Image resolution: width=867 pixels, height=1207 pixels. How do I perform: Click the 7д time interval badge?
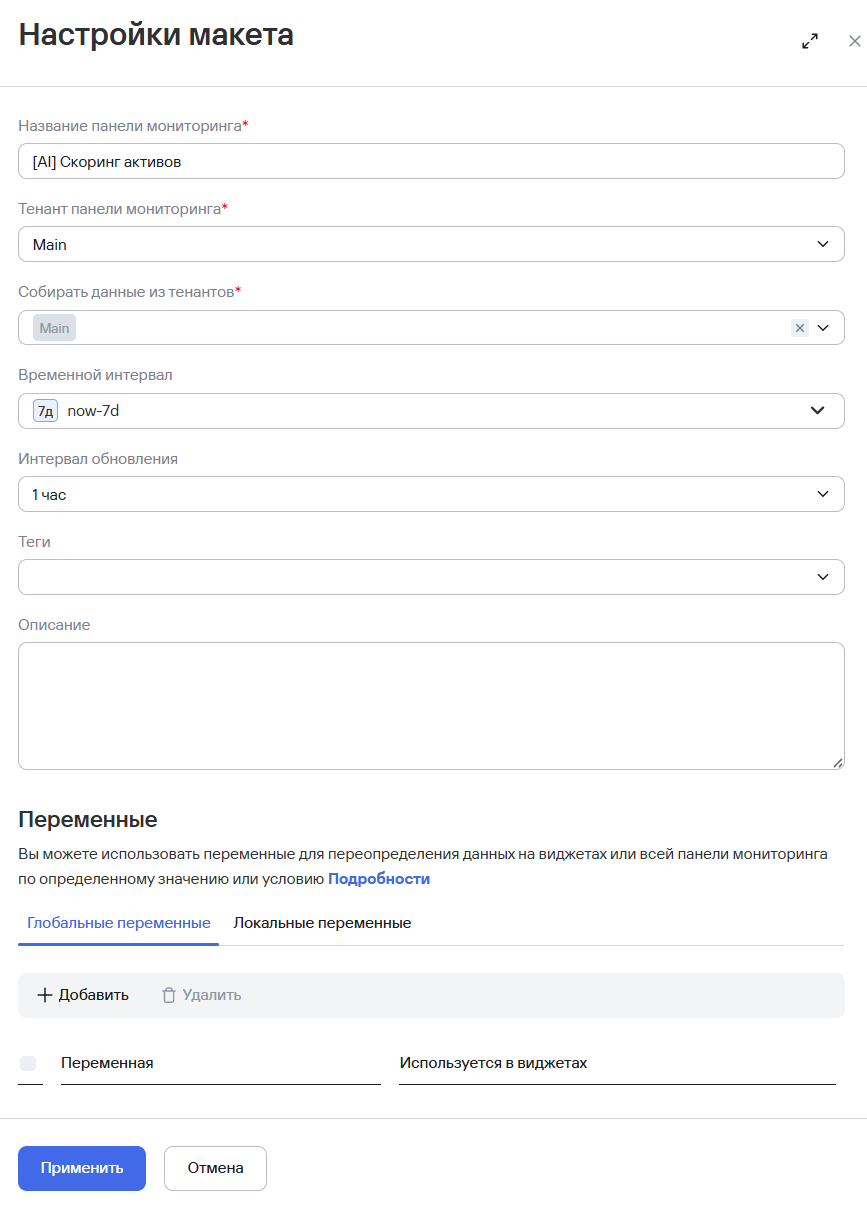click(46, 411)
